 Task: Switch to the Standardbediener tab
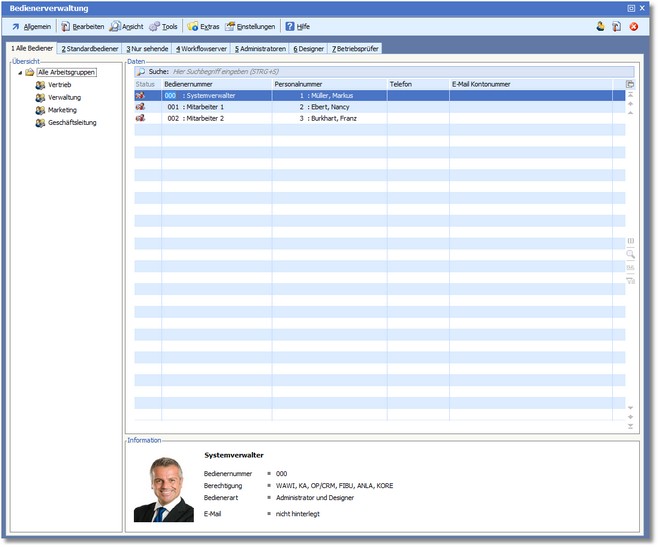click(90, 48)
